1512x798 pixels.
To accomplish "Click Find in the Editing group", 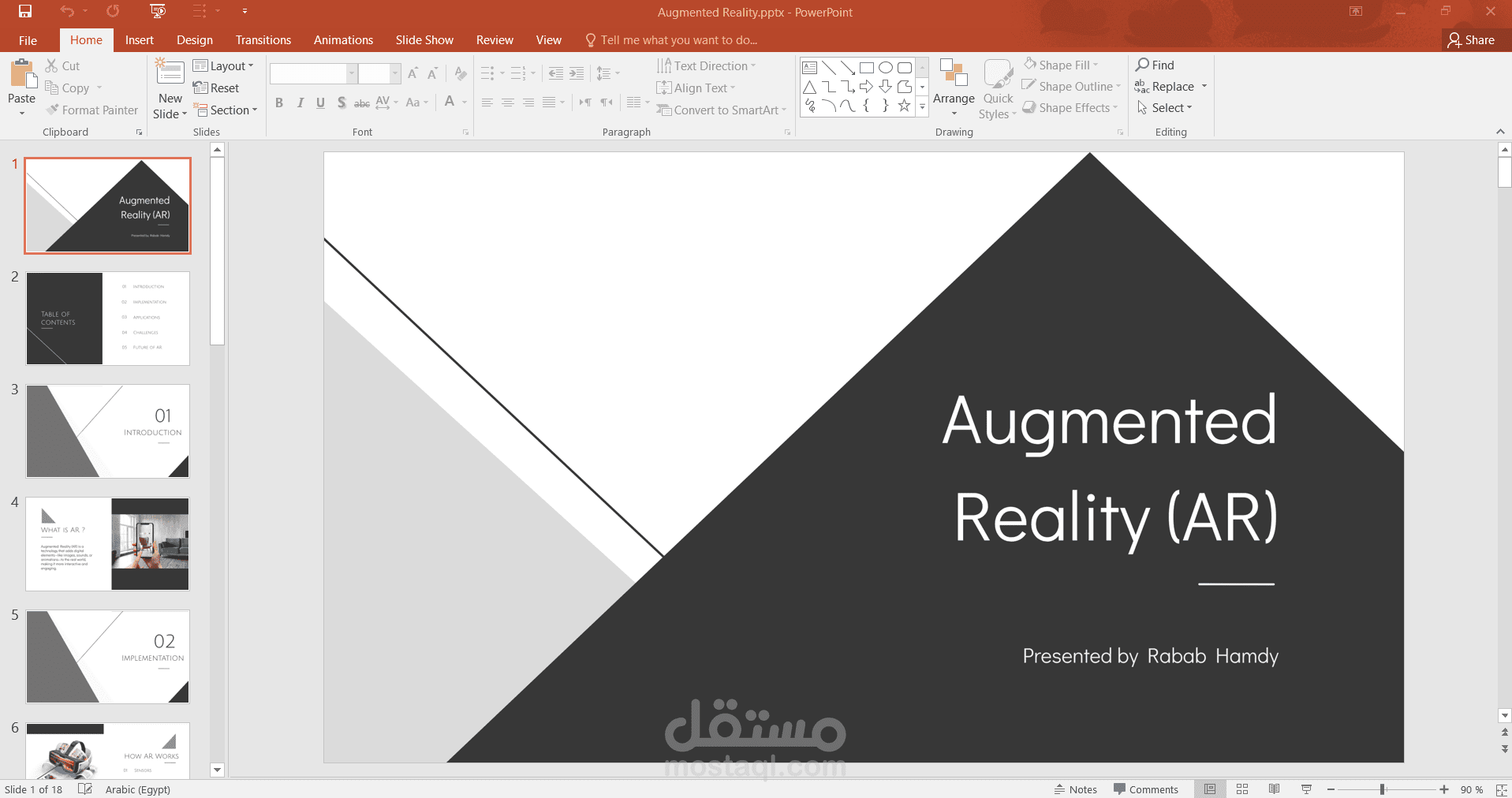I will [1155, 65].
